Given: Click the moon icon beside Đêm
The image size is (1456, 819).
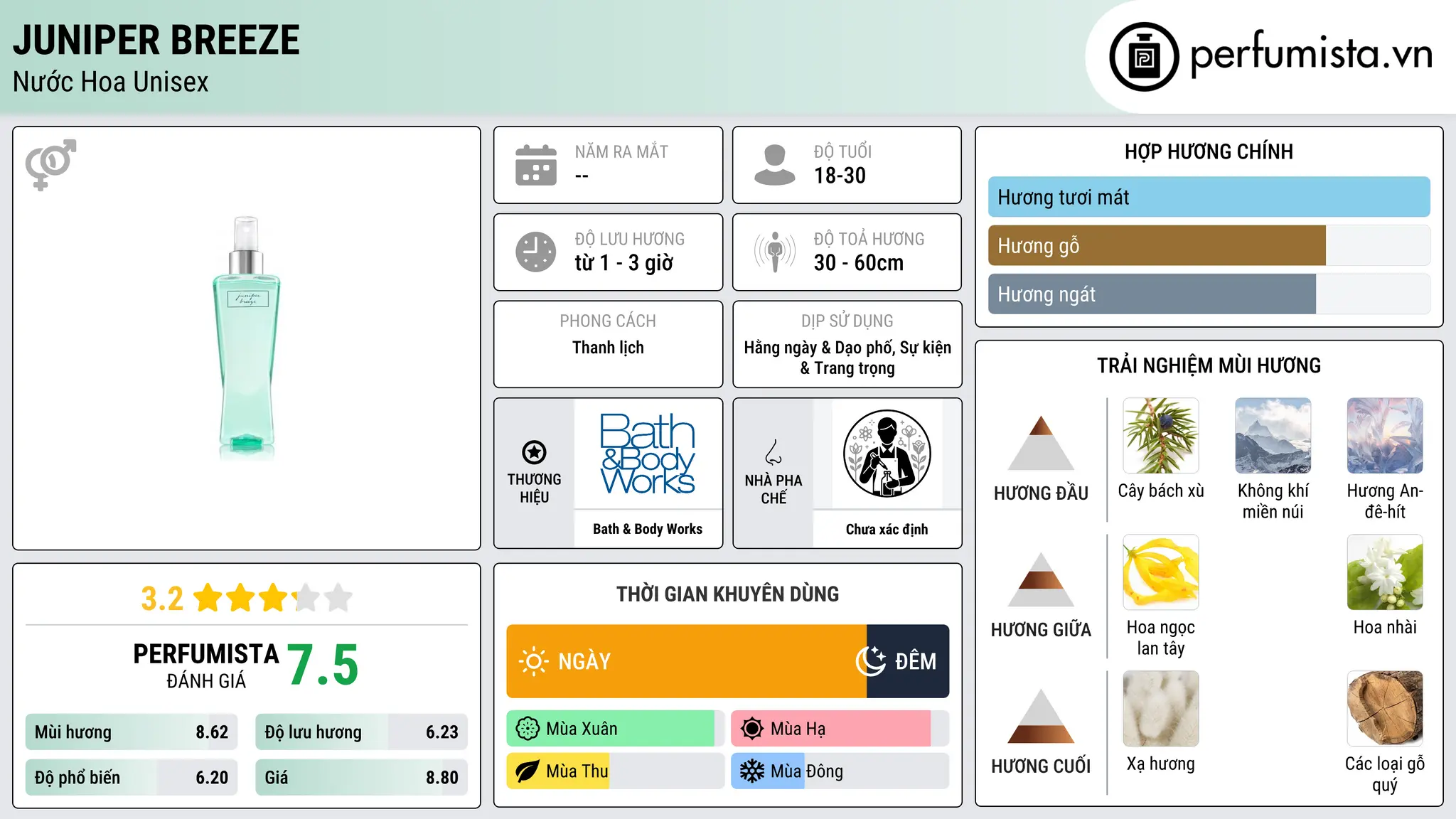Looking at the screenshot, I should coord(871,661).
